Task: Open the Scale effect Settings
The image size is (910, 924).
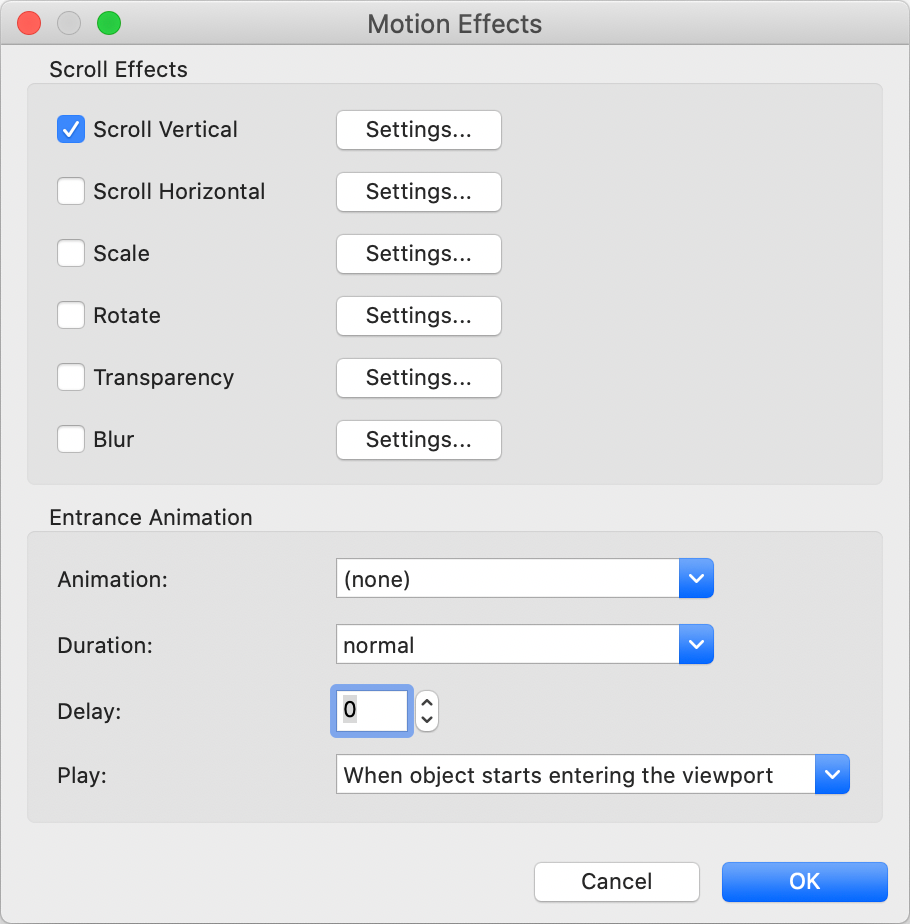Action: (418, 254)
